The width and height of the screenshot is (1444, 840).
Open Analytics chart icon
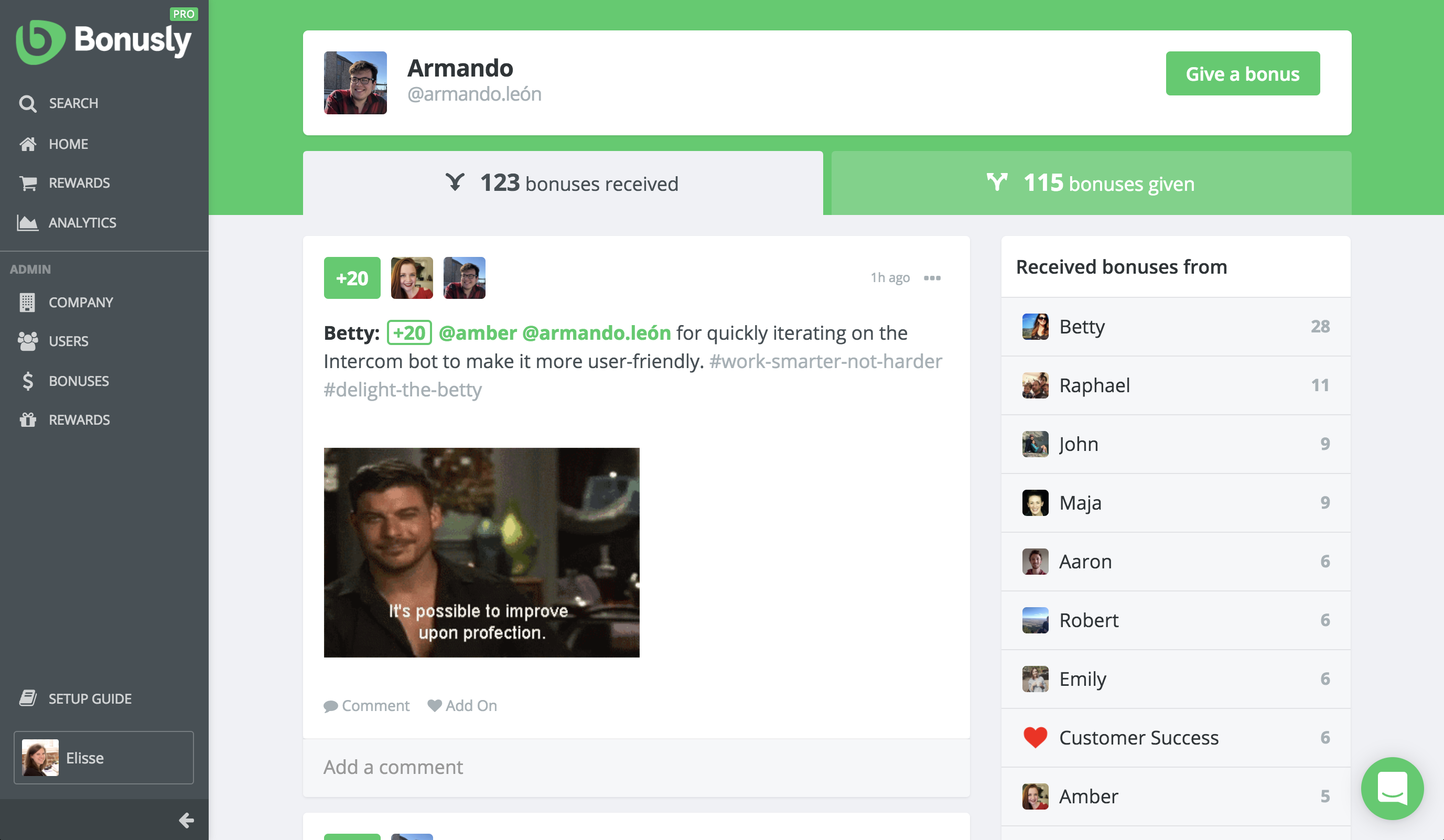click(x=27, y=222)
